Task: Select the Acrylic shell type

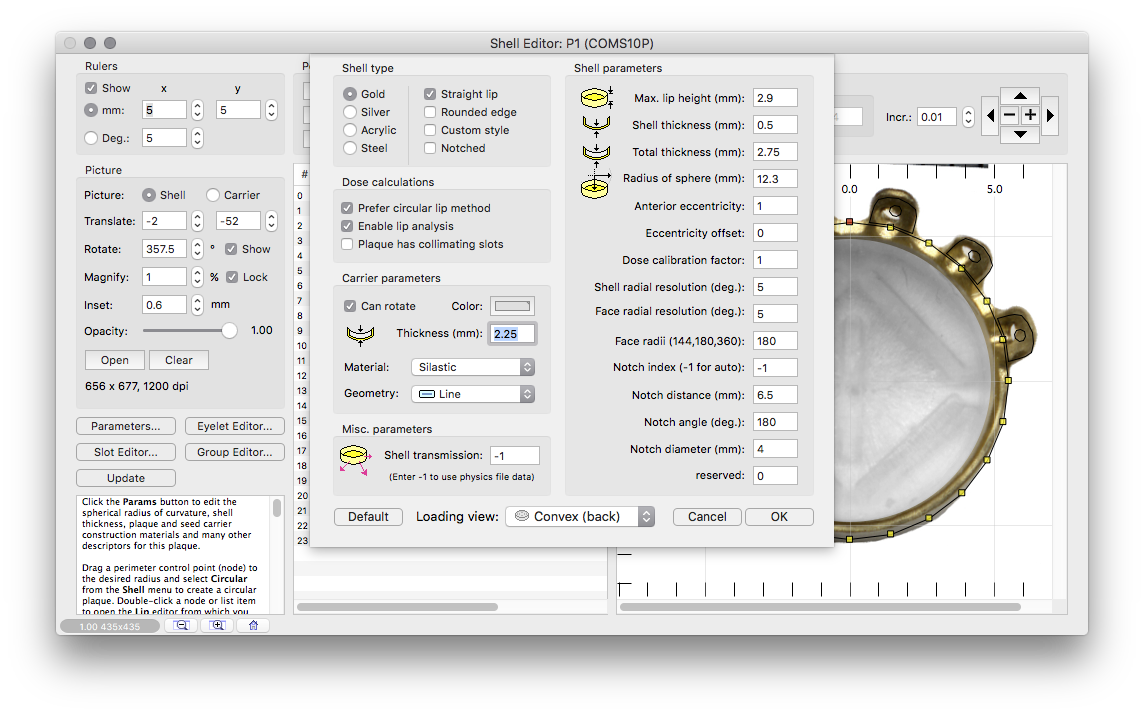Action: point(350,130)
